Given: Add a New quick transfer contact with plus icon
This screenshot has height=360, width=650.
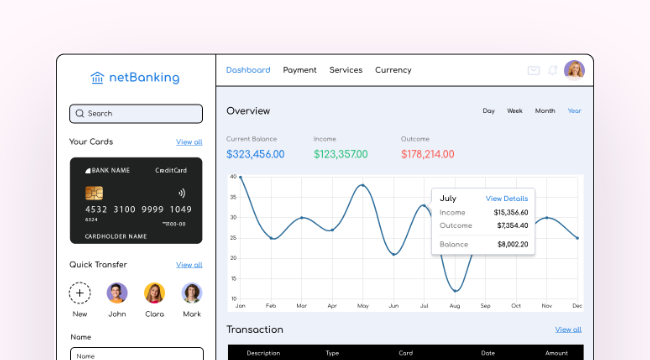Looking at the screenshot, I should [80, 293].
